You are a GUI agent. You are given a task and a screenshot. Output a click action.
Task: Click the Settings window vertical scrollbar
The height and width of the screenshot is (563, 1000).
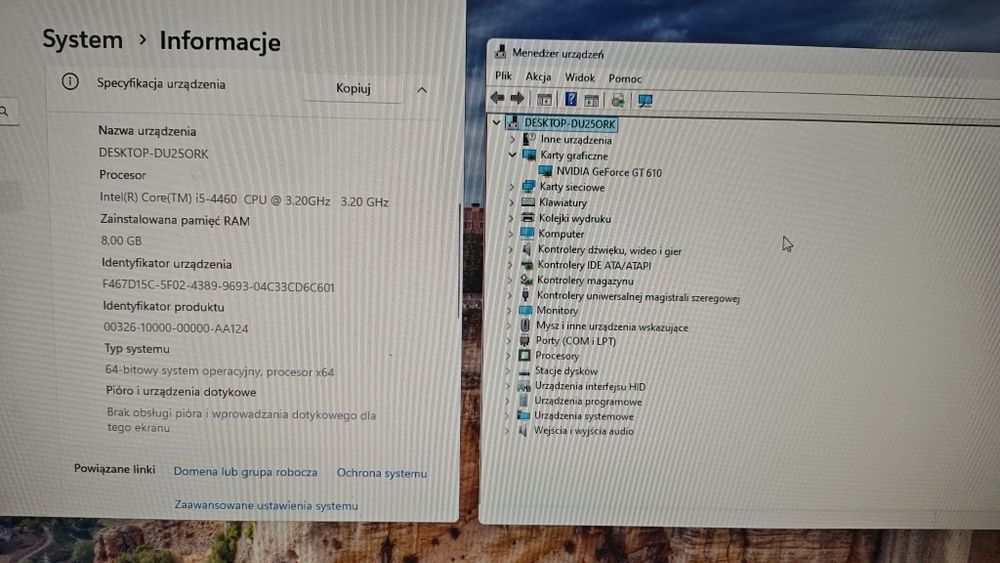pyautogui.click(x=459, y=261)
